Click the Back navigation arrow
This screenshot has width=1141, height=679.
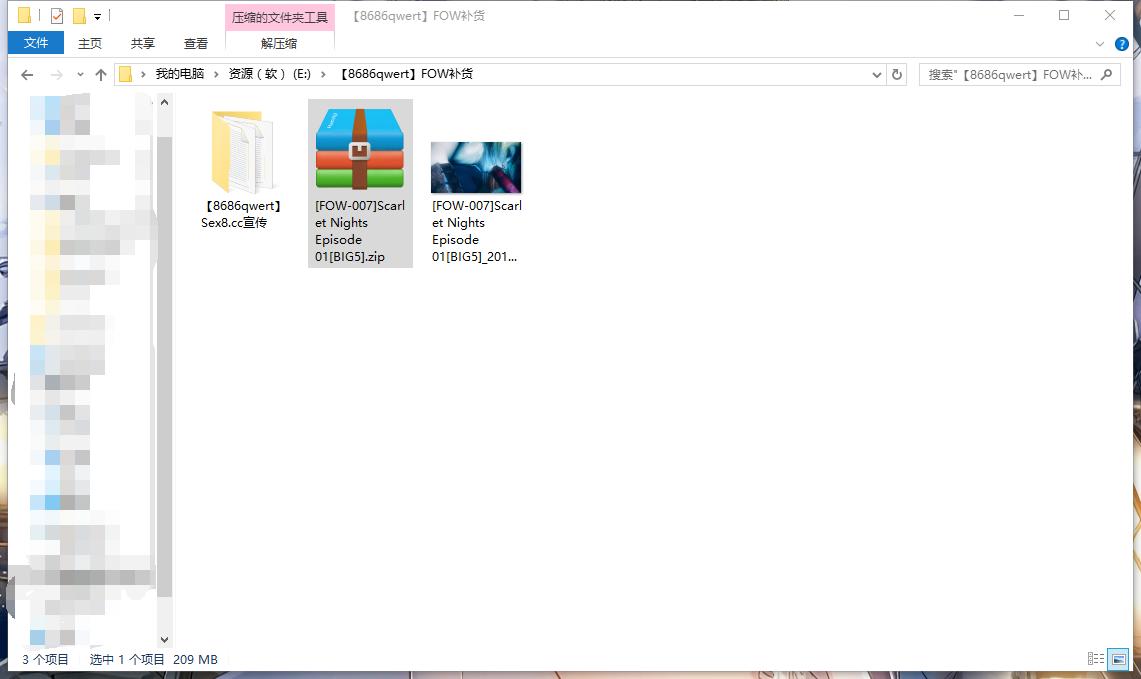[x=27, y=75]
